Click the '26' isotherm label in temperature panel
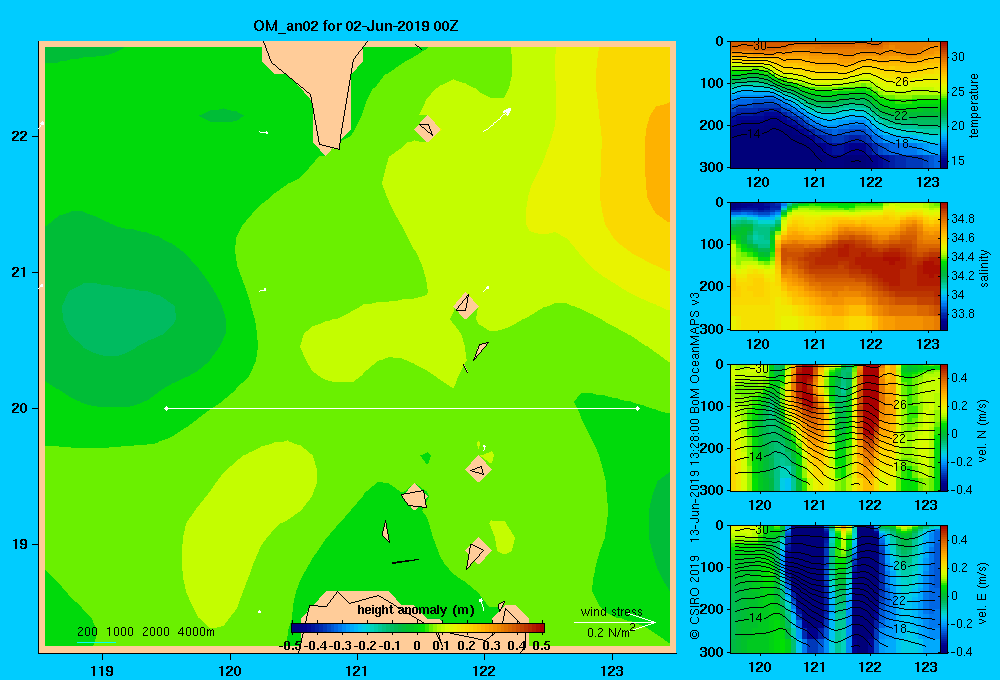Viewport: 1000px width, 680px height. pos(901,82)
